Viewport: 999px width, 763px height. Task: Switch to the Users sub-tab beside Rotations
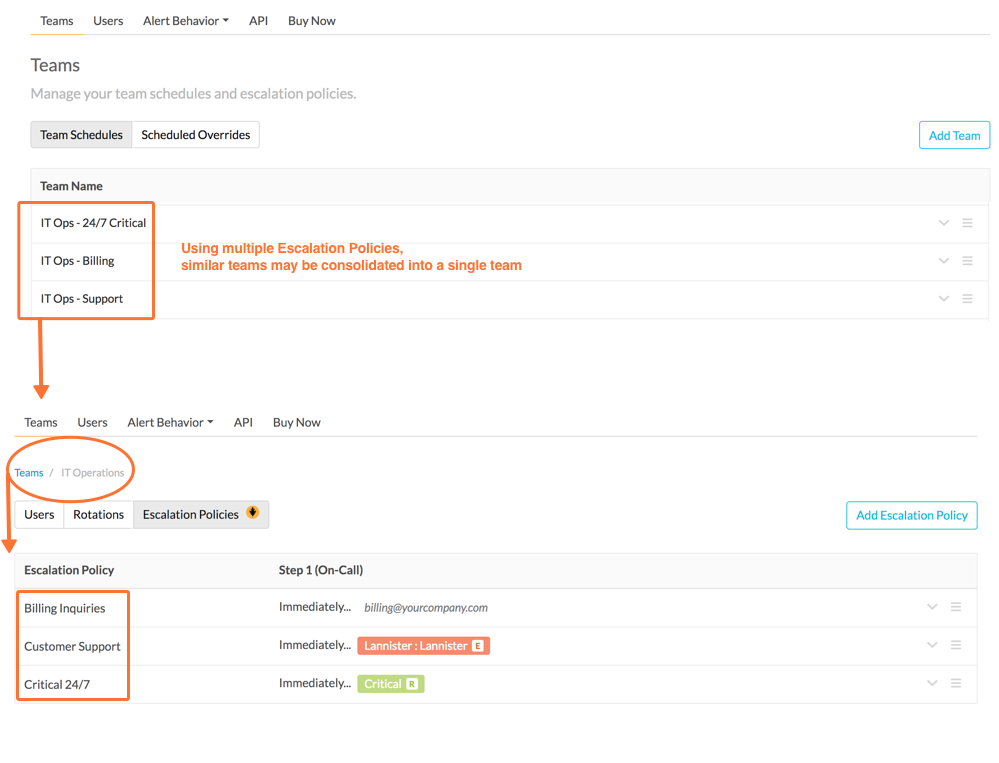(40, 515)
